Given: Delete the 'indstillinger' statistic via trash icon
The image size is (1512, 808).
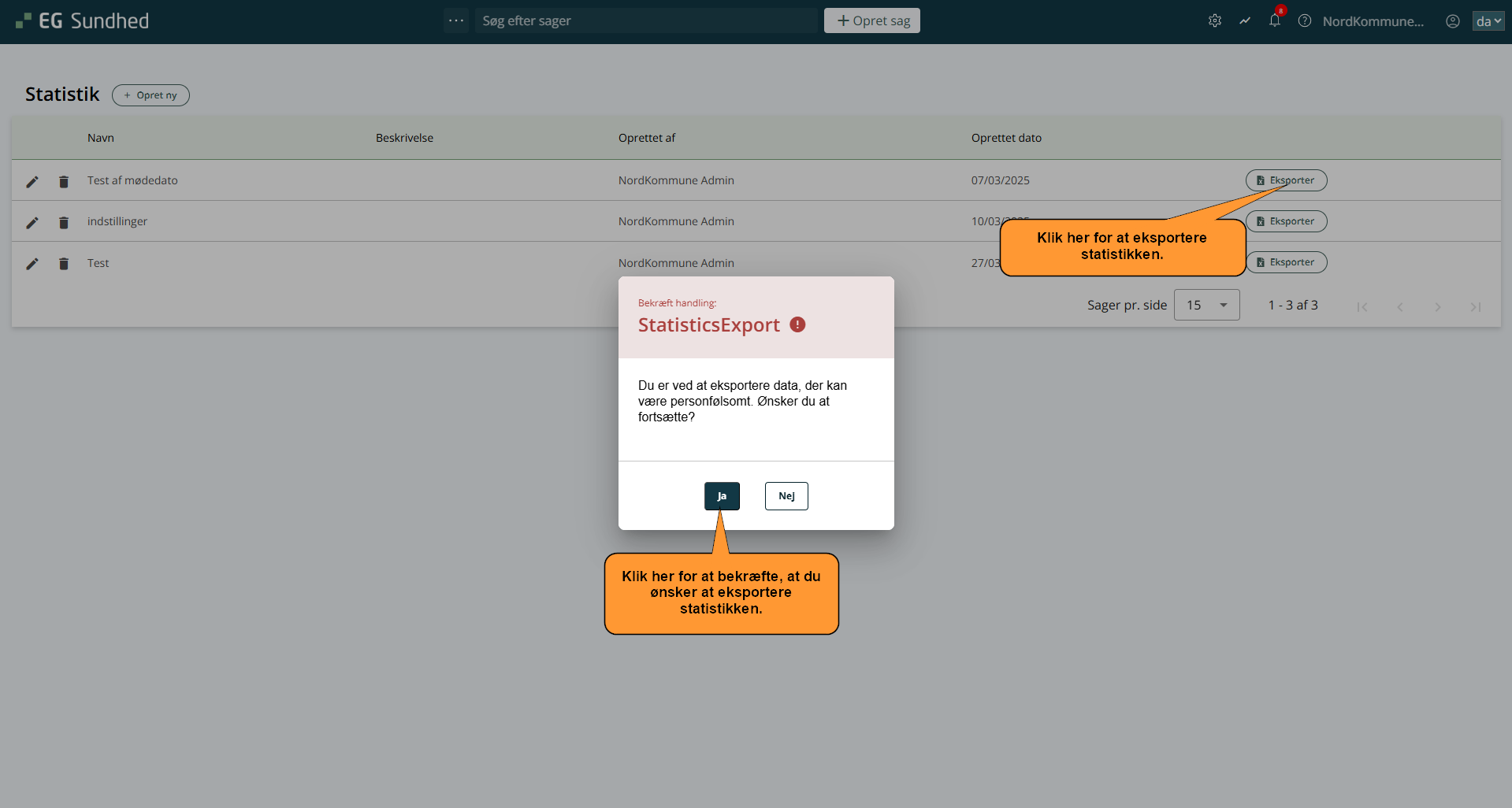Looking at the screenshot, I should (x=64, y=223).
